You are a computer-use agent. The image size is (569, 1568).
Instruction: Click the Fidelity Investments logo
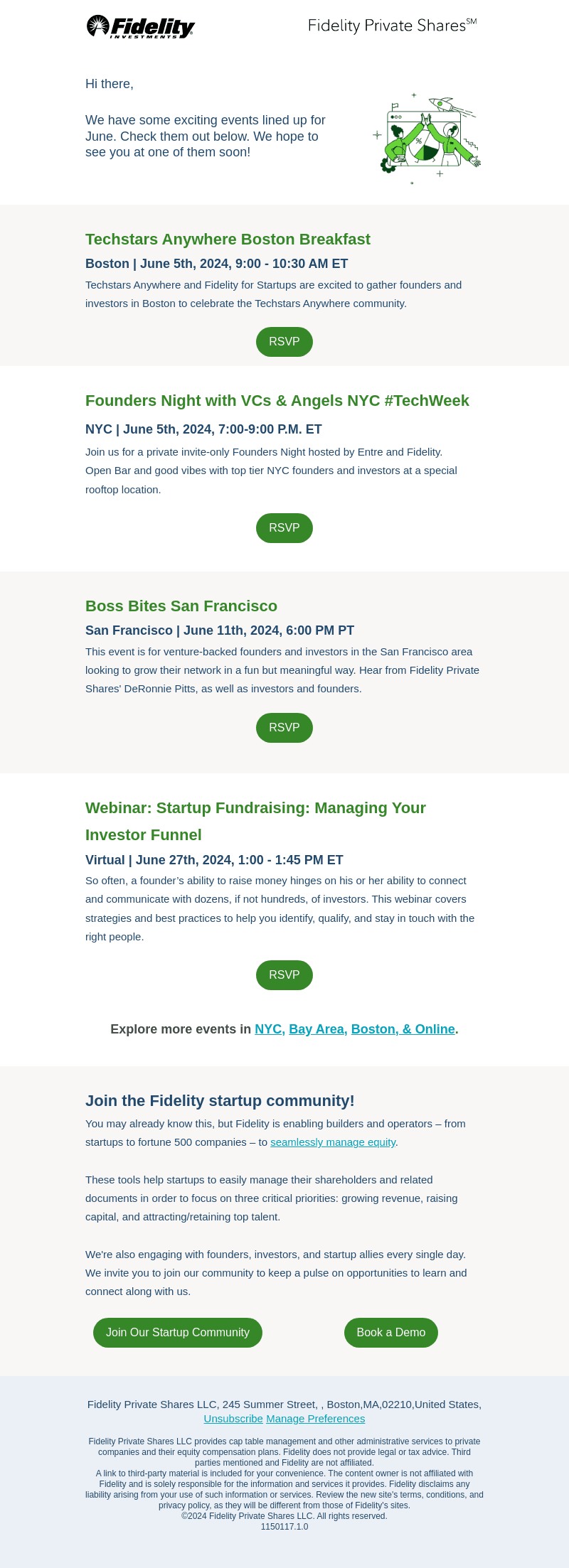[141, 26]
